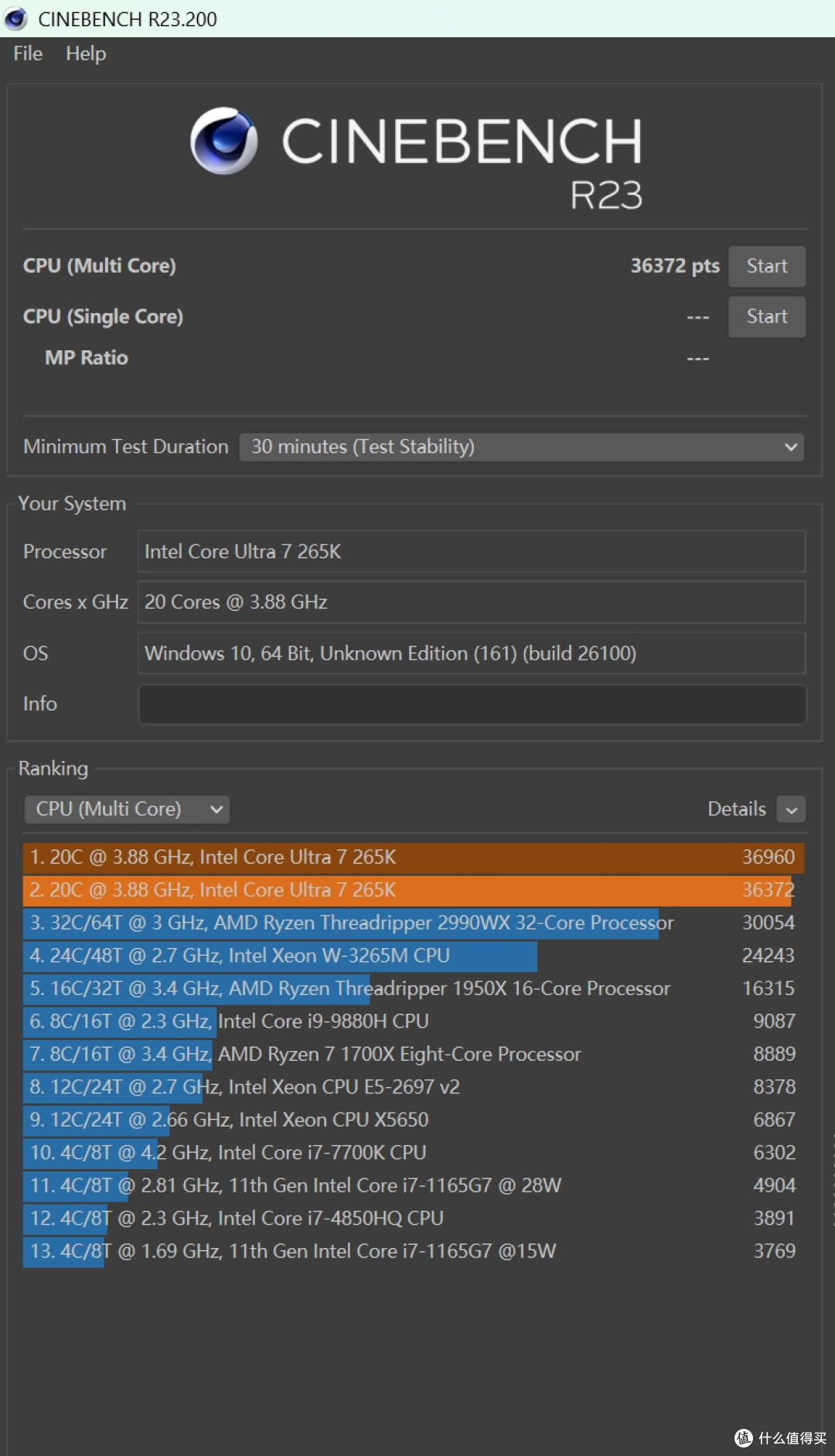This screenshot has height=1456, width=835.
Task: Click the Cores x GHz field
Action: point(472,602)
